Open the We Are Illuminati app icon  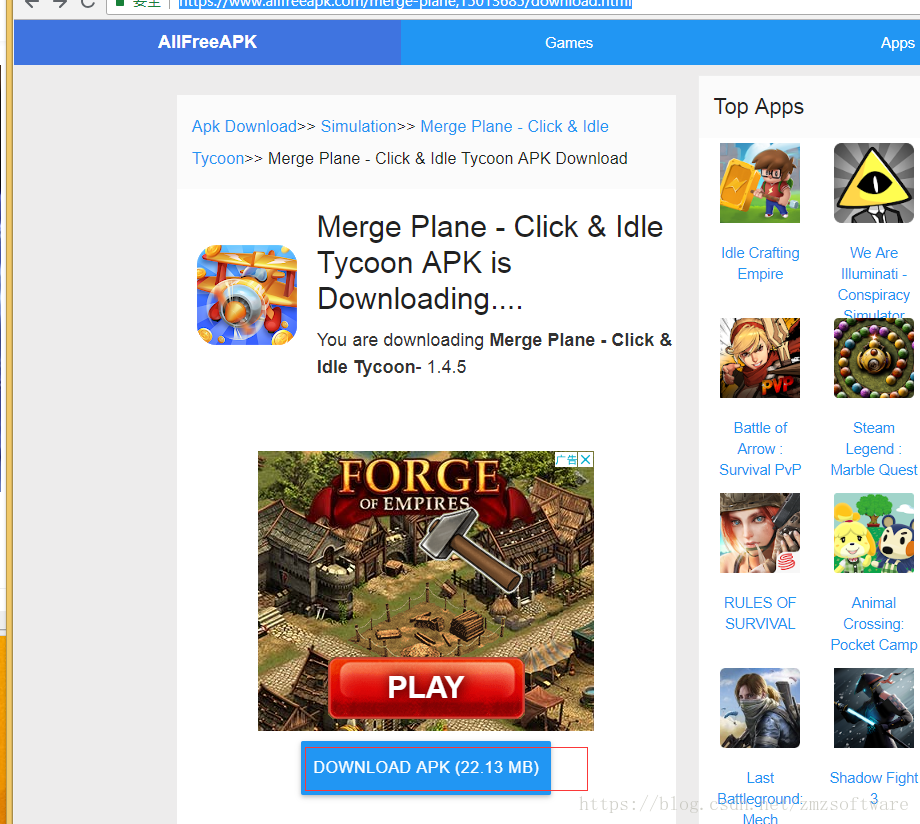[874, 183]
